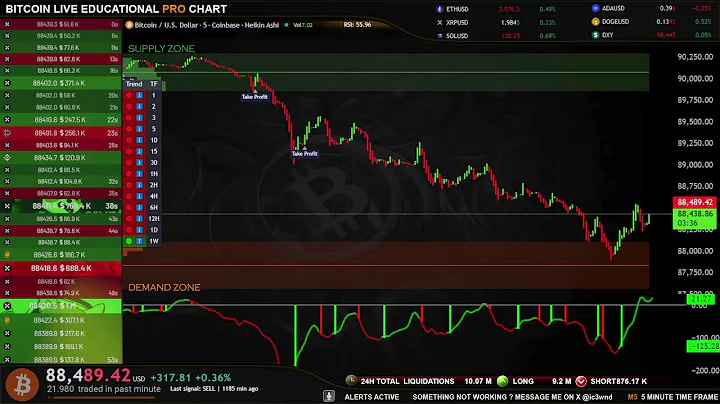Click the blue down-arrow box in the 5 row
The image size is (720, 404).
pyautogui.click(x=139, y=129)
